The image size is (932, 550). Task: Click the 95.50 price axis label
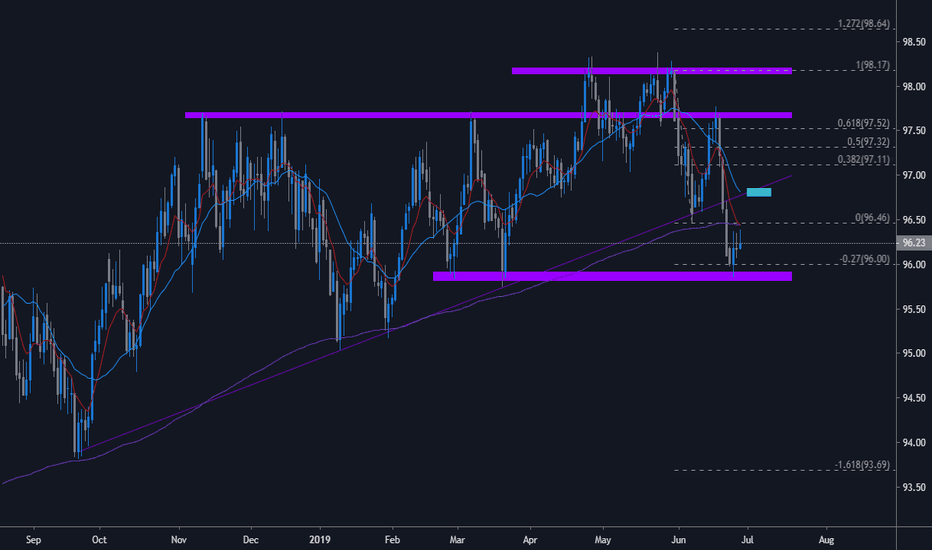914,309
